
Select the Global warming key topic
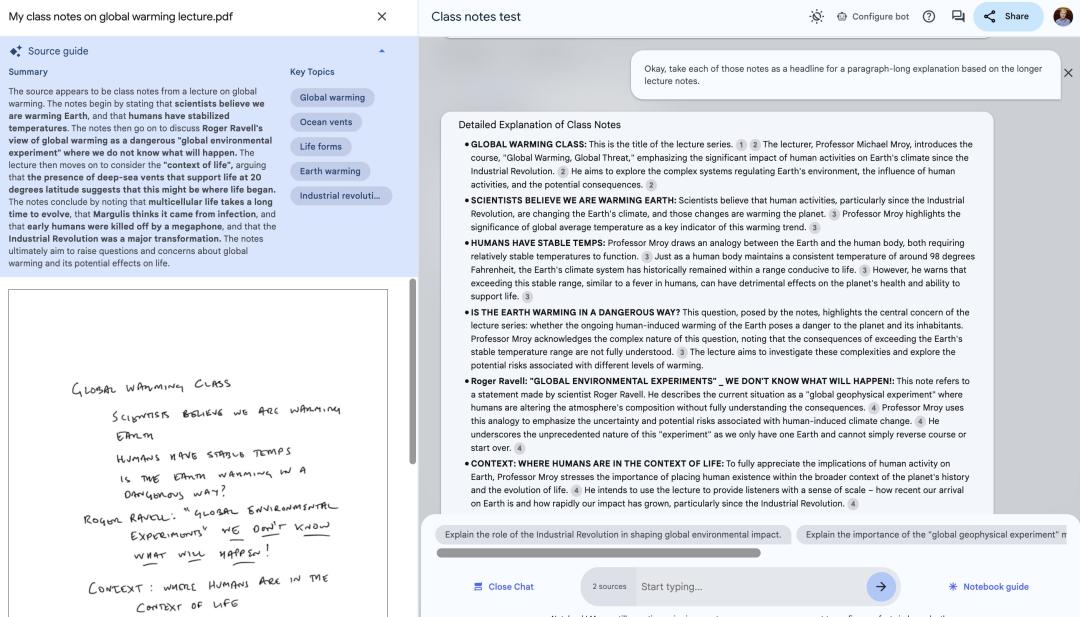(332, 98)
